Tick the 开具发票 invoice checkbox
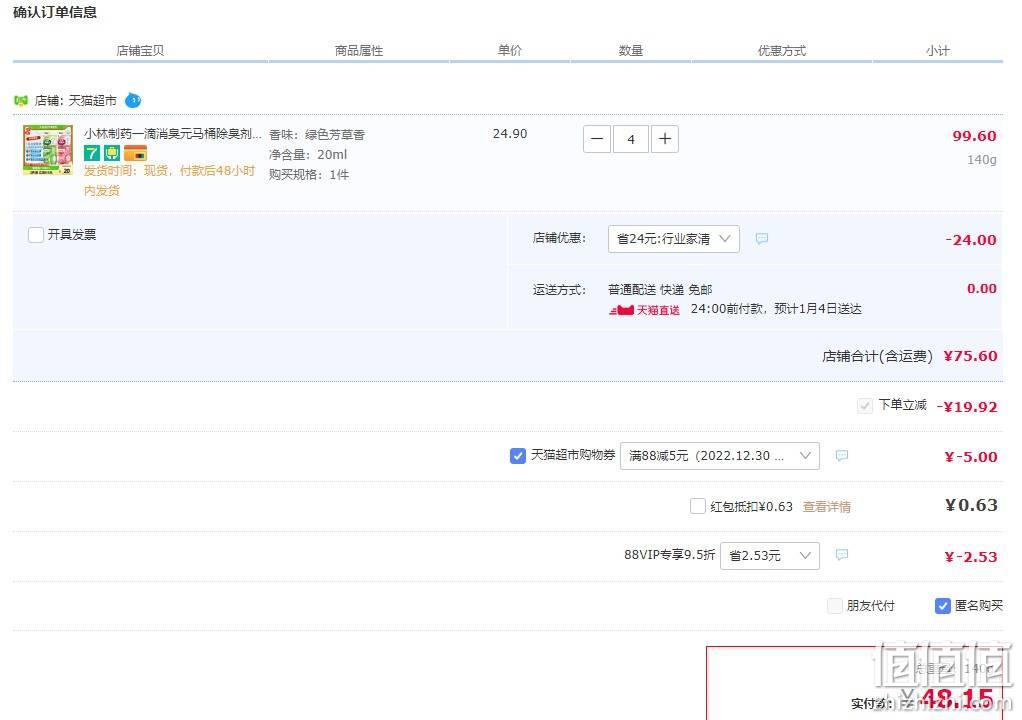This screenshot has height=720, width=1022. pos(36,235)
